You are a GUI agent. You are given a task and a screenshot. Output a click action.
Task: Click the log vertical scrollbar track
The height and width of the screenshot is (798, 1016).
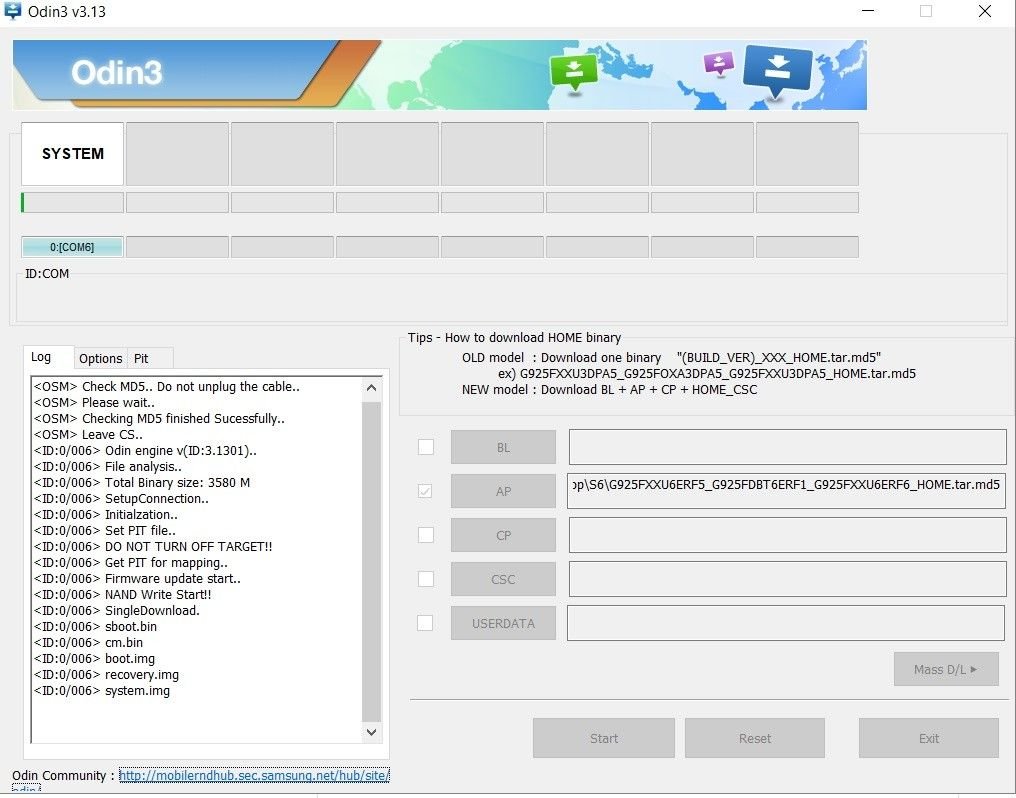(371, 561)
